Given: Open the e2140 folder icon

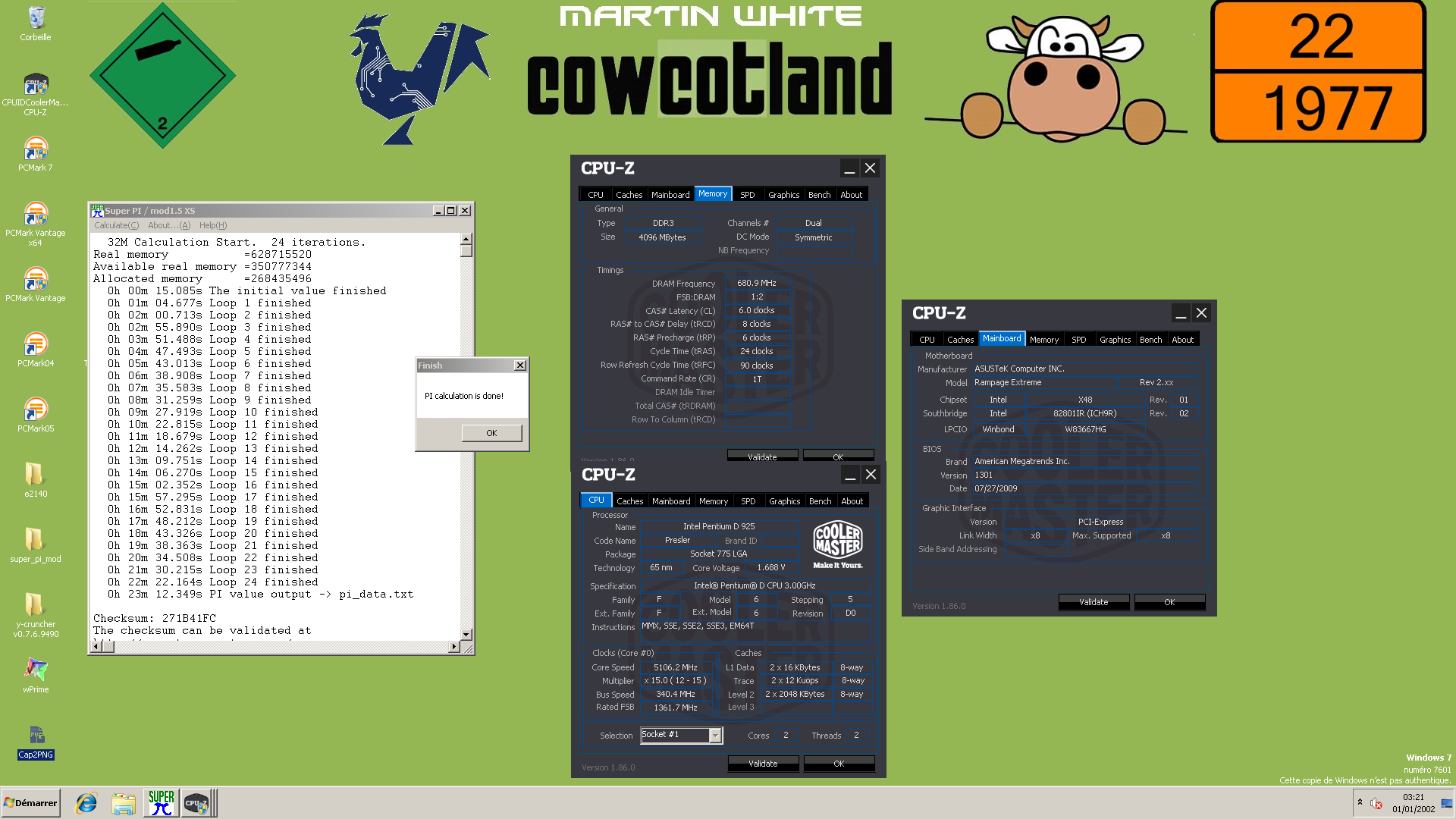Looking at the screenshot, I should 36,480.
